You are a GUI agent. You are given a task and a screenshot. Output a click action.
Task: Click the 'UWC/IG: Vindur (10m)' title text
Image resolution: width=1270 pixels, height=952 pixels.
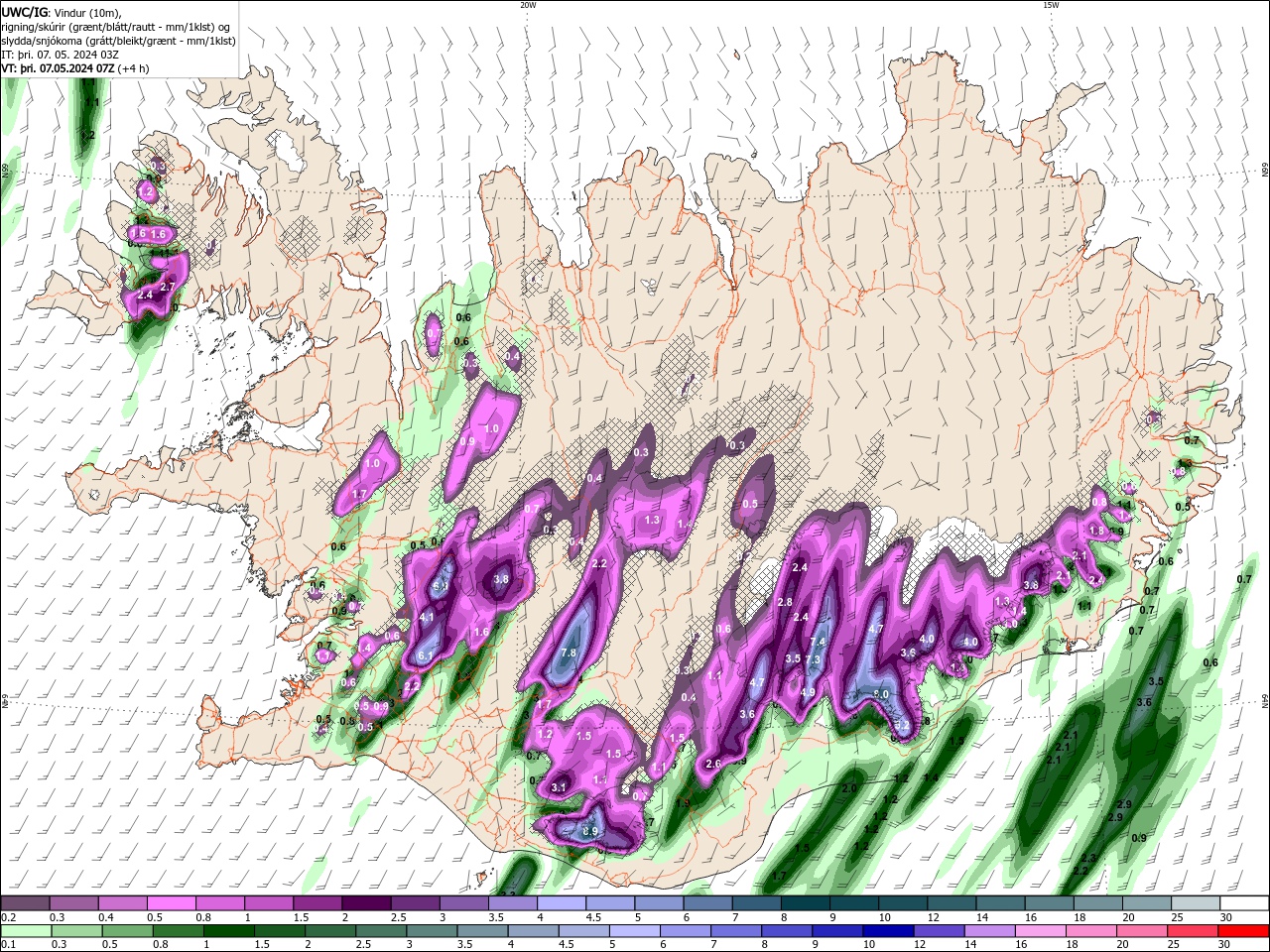pyautogui.click(x=60, y=12)
